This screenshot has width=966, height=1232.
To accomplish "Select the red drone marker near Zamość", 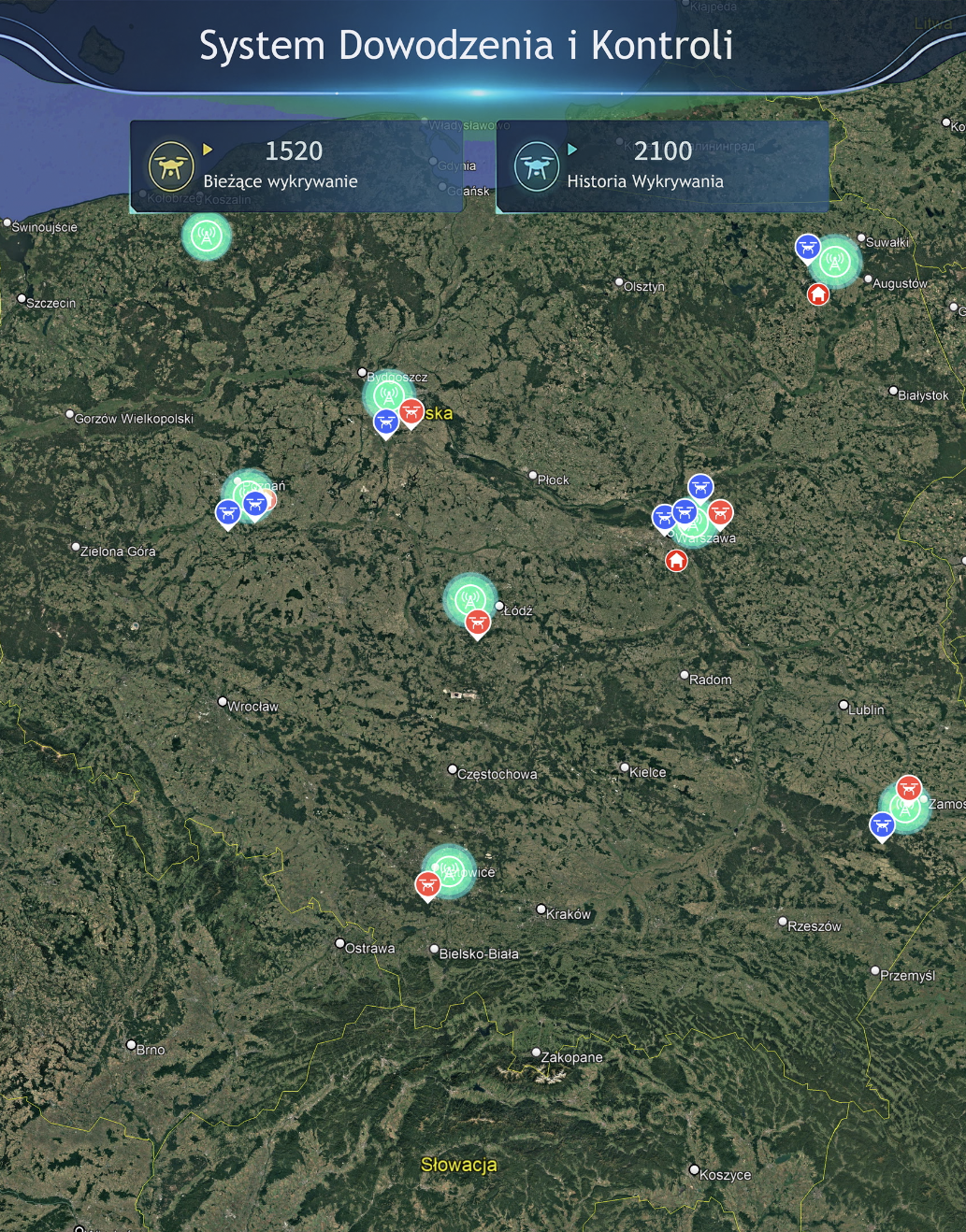I will (908, 788).
